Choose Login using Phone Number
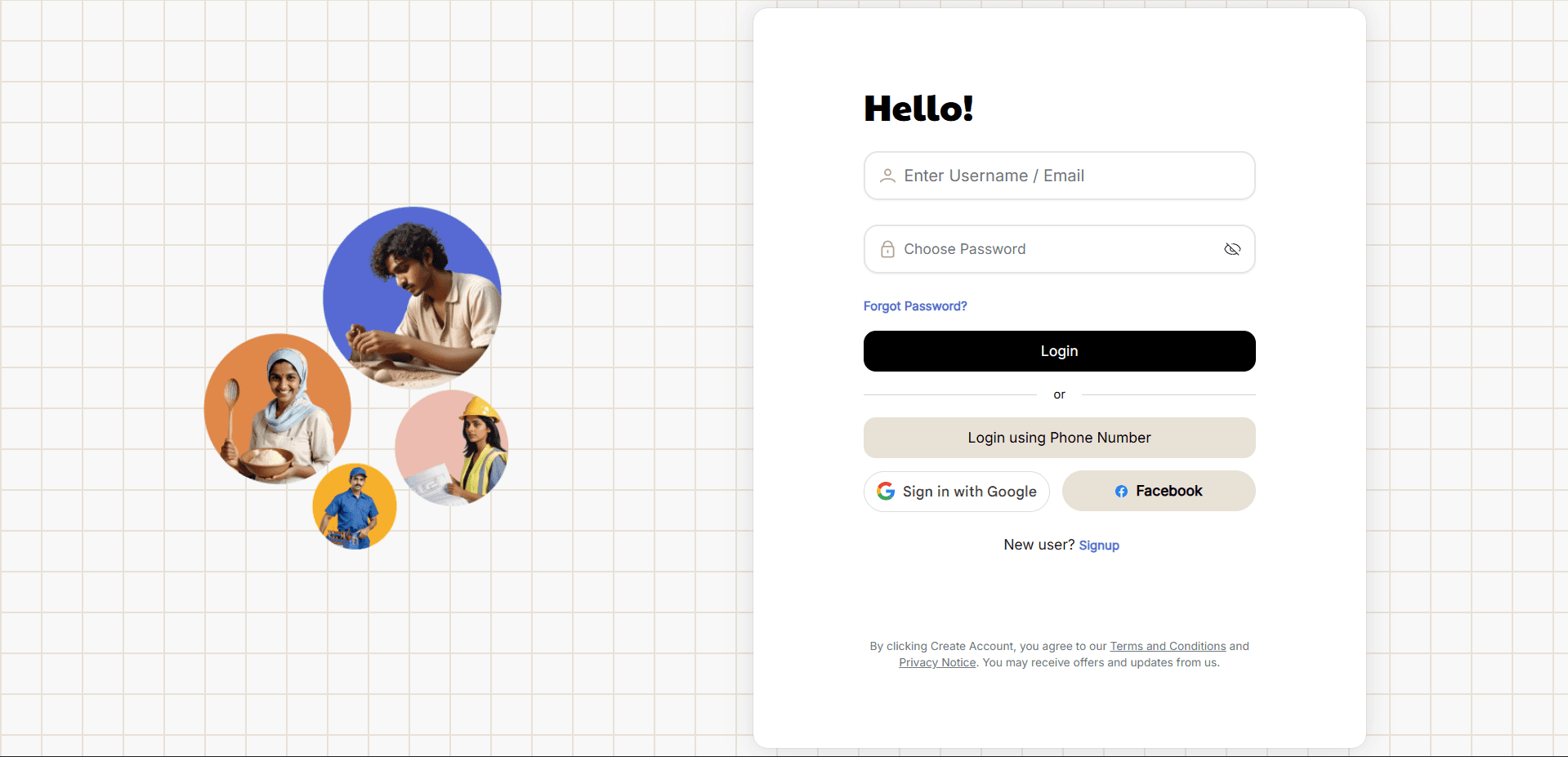The height and width of the screenshot is (757, 1568). click(1059, 438)
